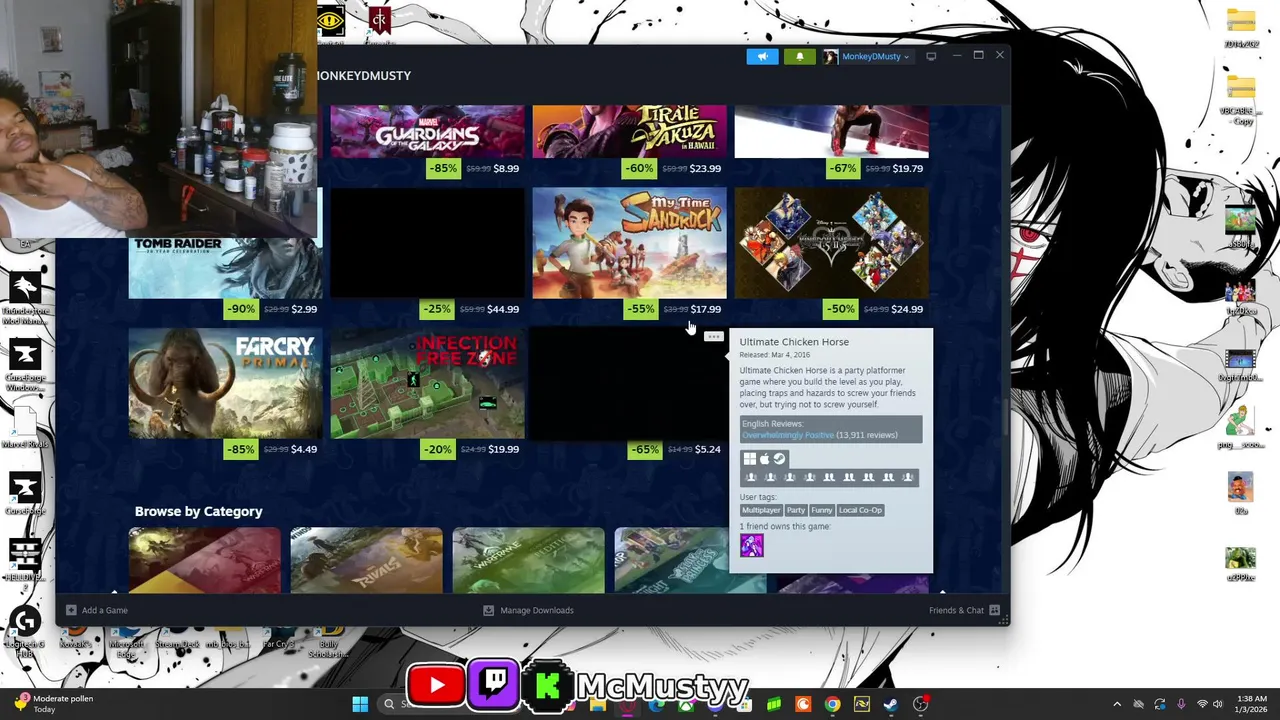
Task: Open Logitech G HUB desktop shortcut
Action: tap(26, 630)
